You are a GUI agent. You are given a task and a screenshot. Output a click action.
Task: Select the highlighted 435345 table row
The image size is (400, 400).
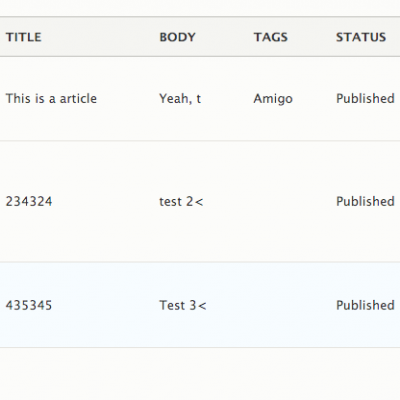[x=200, y=305]
